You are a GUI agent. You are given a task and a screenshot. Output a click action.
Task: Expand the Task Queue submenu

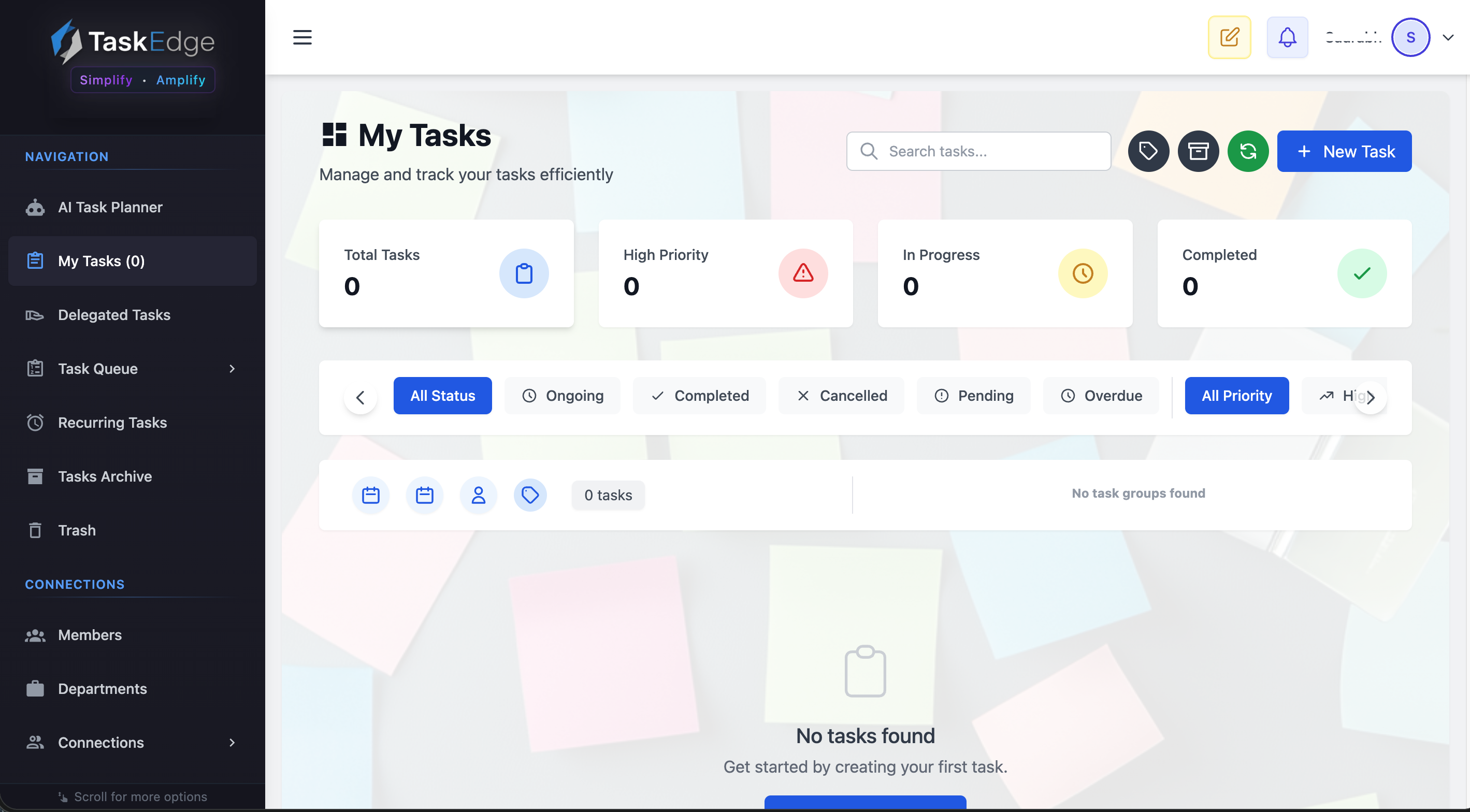coord(232,369)
